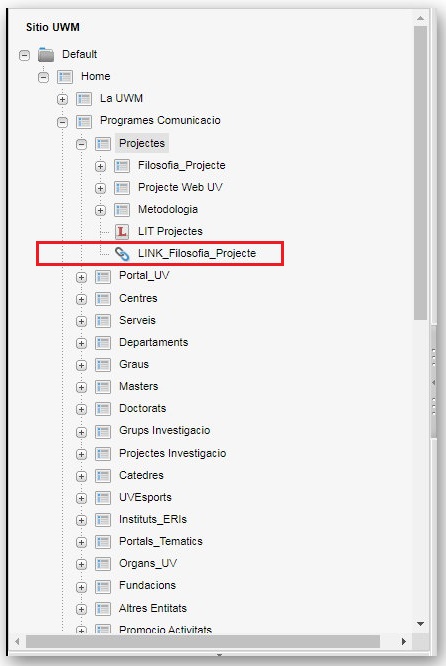Click the page icon beside Masters
This screenshot has width=446, height=666.
[103, 387]
